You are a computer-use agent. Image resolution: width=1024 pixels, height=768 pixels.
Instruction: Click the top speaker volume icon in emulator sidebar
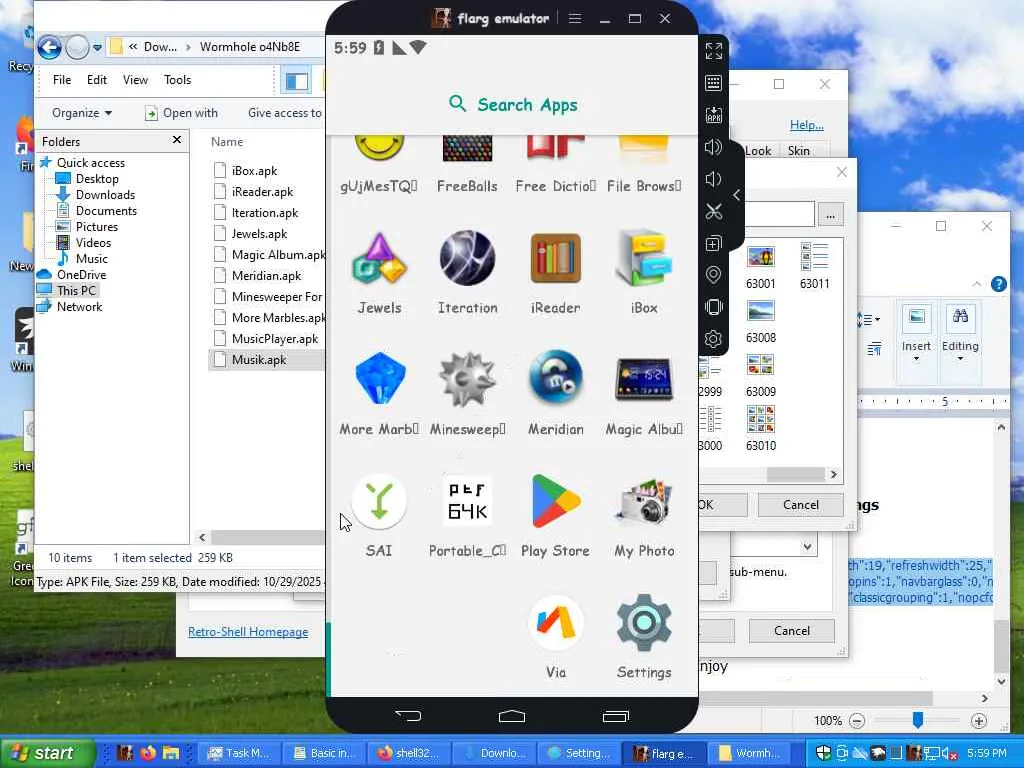coord(714,147)
